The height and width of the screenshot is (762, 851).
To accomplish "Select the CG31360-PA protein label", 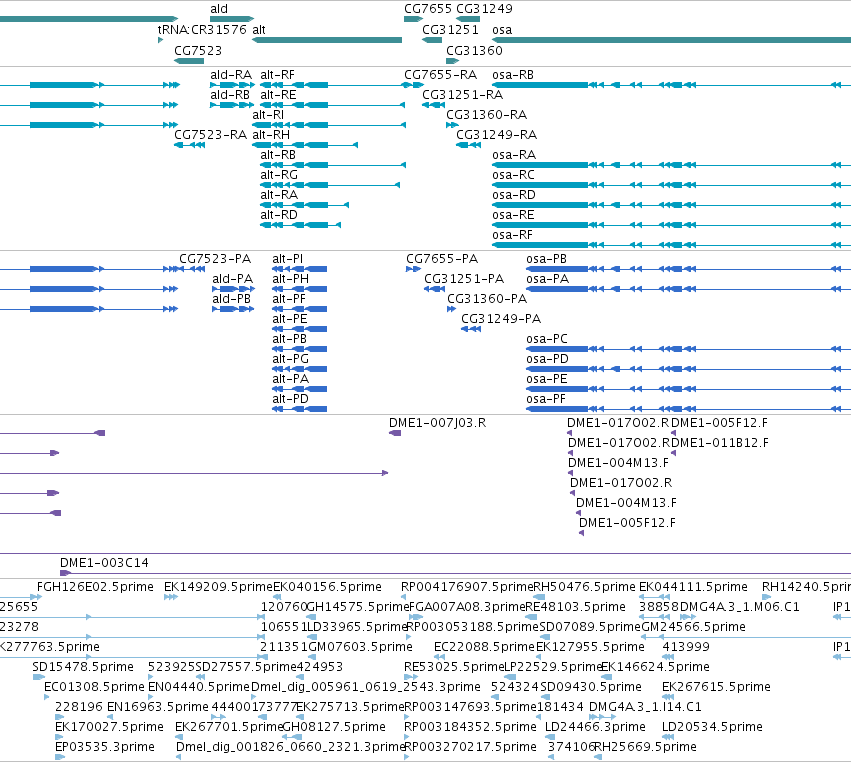I will pyautogui.click(x=487, y=299).
